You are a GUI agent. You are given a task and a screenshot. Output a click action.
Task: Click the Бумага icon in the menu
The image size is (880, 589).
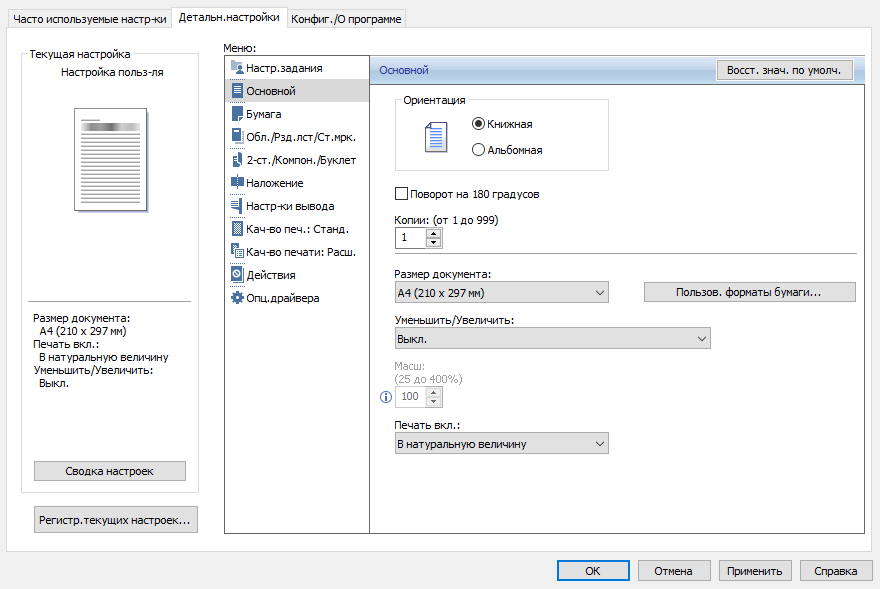click(x=237, y=114)
